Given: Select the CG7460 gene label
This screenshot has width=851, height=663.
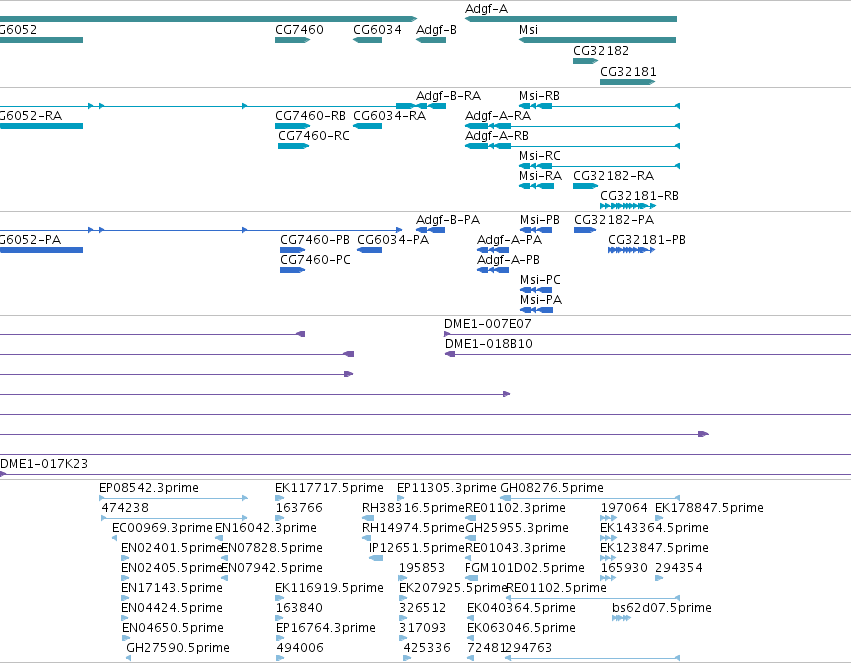Looking at the screenshot, I should coord(299,30).
